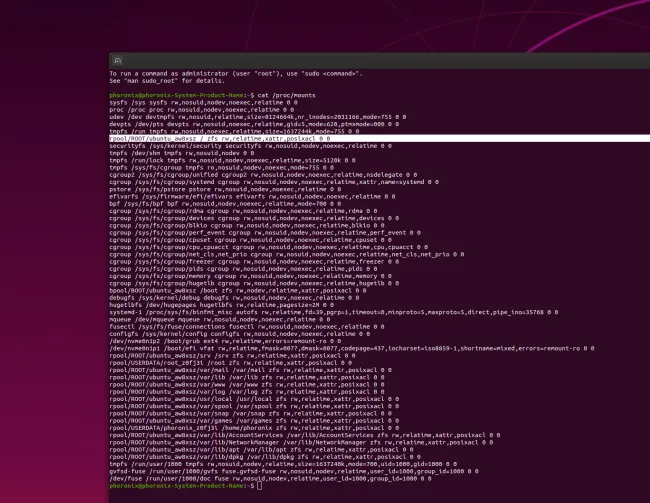Click the rpool /srv zfs mount line
650x503 pixels.
point(233,356)
